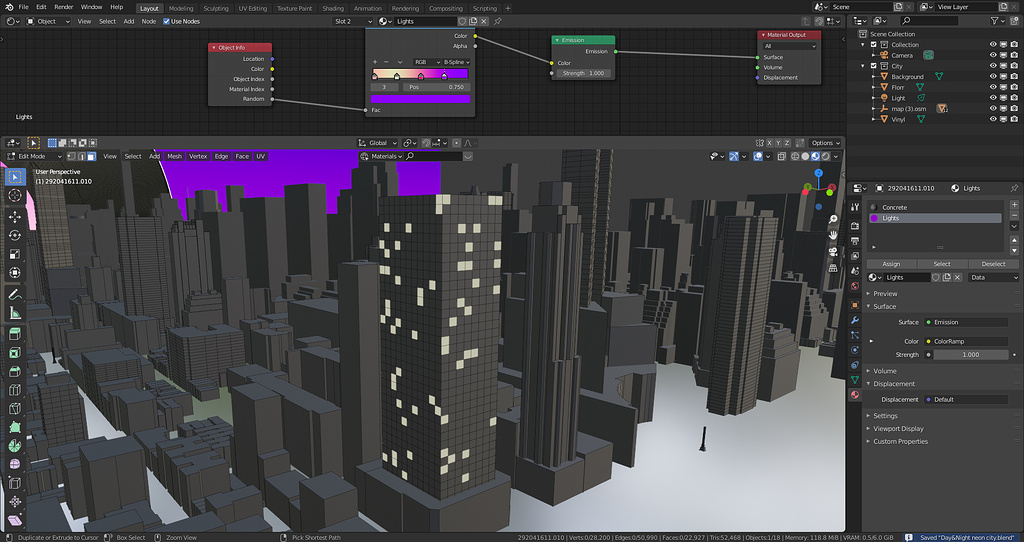Open the Mesh menu in viewport
The width and height of the screenshot is (1024, 542).
tap(174, 156)
